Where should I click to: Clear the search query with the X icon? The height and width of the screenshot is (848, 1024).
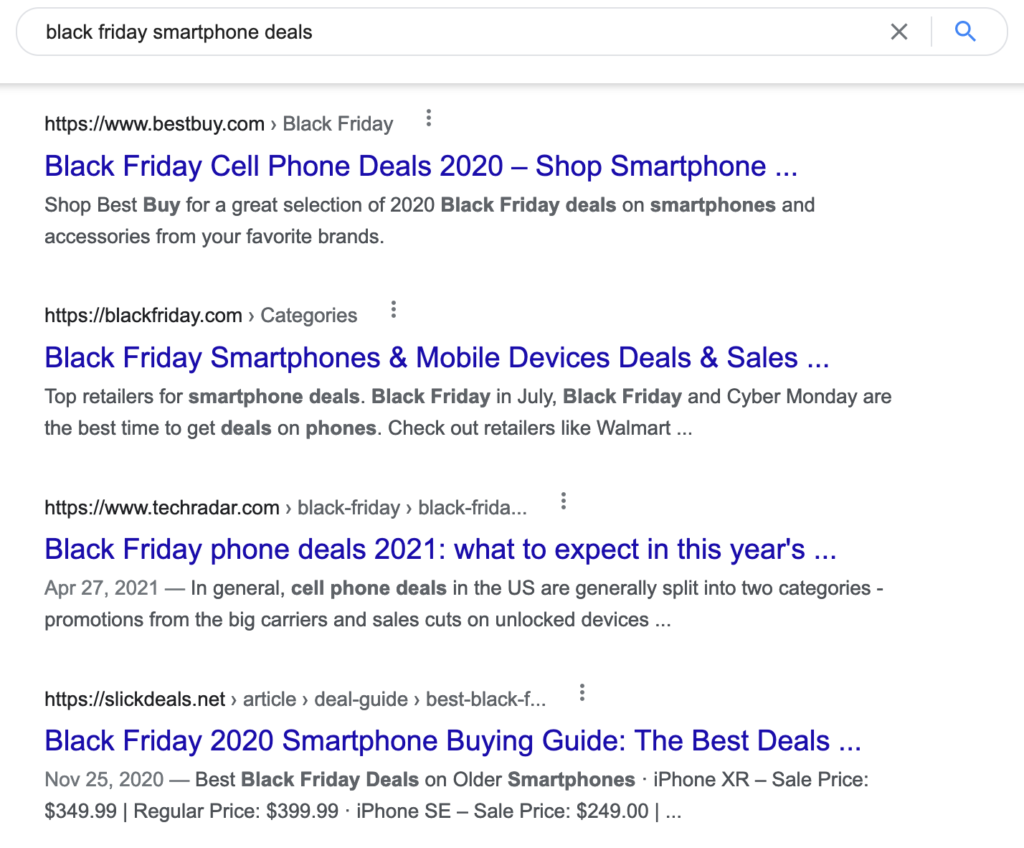[899, 32]
